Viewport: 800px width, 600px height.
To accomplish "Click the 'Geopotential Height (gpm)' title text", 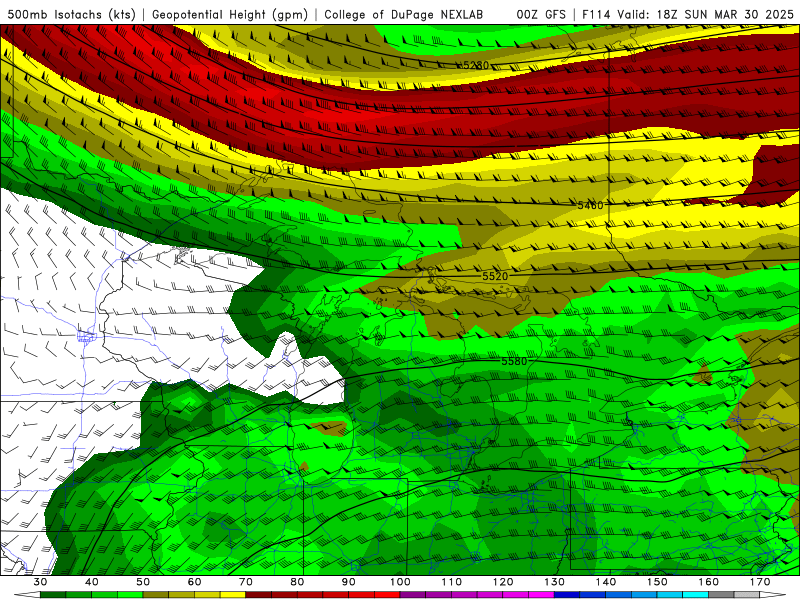I will coord(230,14).
